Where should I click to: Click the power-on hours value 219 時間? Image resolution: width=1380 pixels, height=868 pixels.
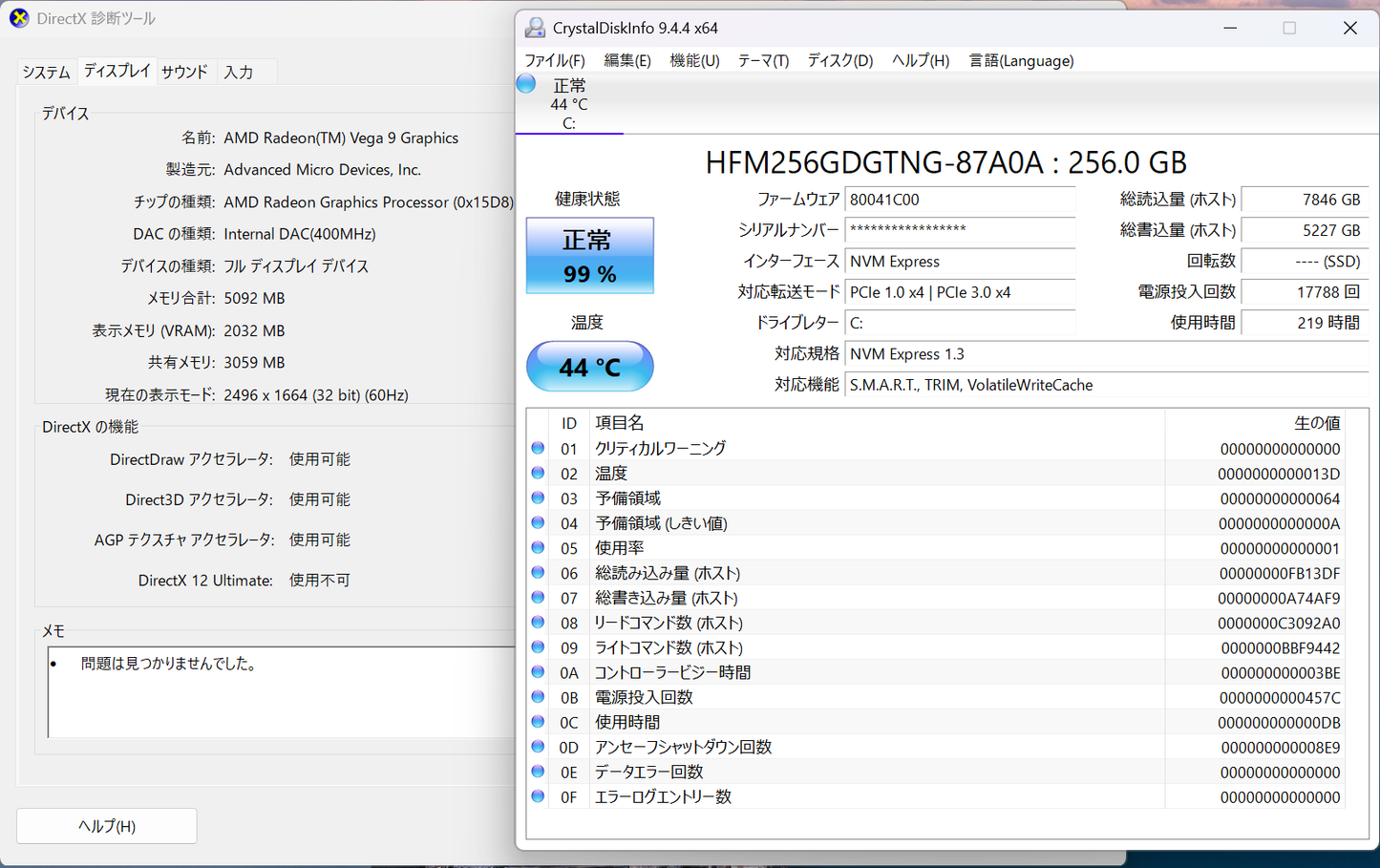coord(1305,323)
